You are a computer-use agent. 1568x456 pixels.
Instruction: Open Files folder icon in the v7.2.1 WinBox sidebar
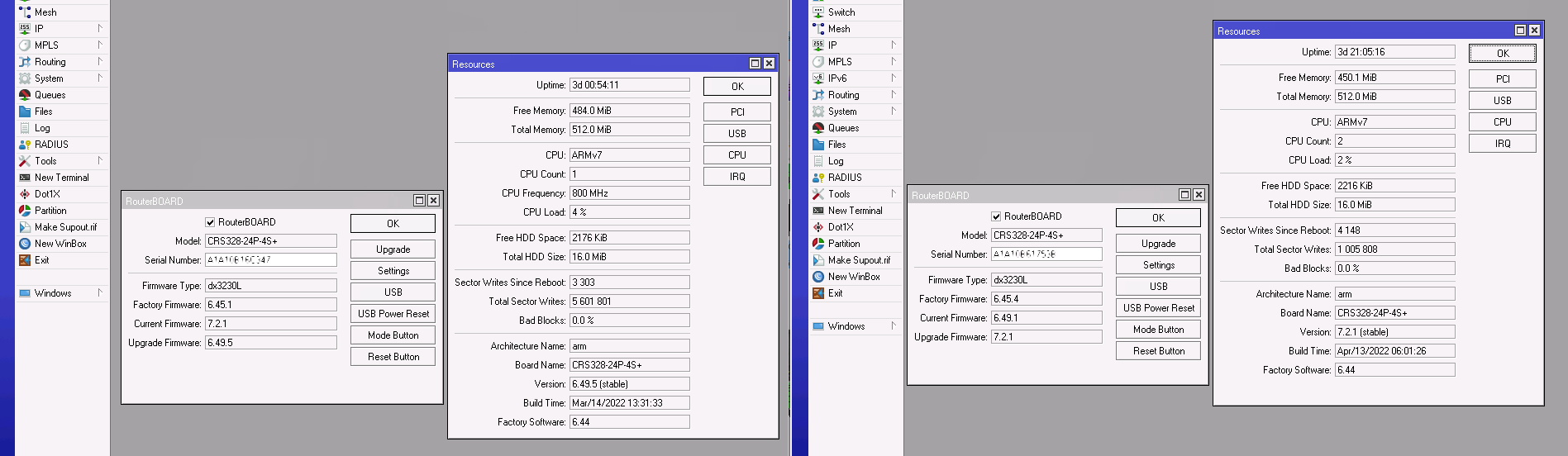818,145
